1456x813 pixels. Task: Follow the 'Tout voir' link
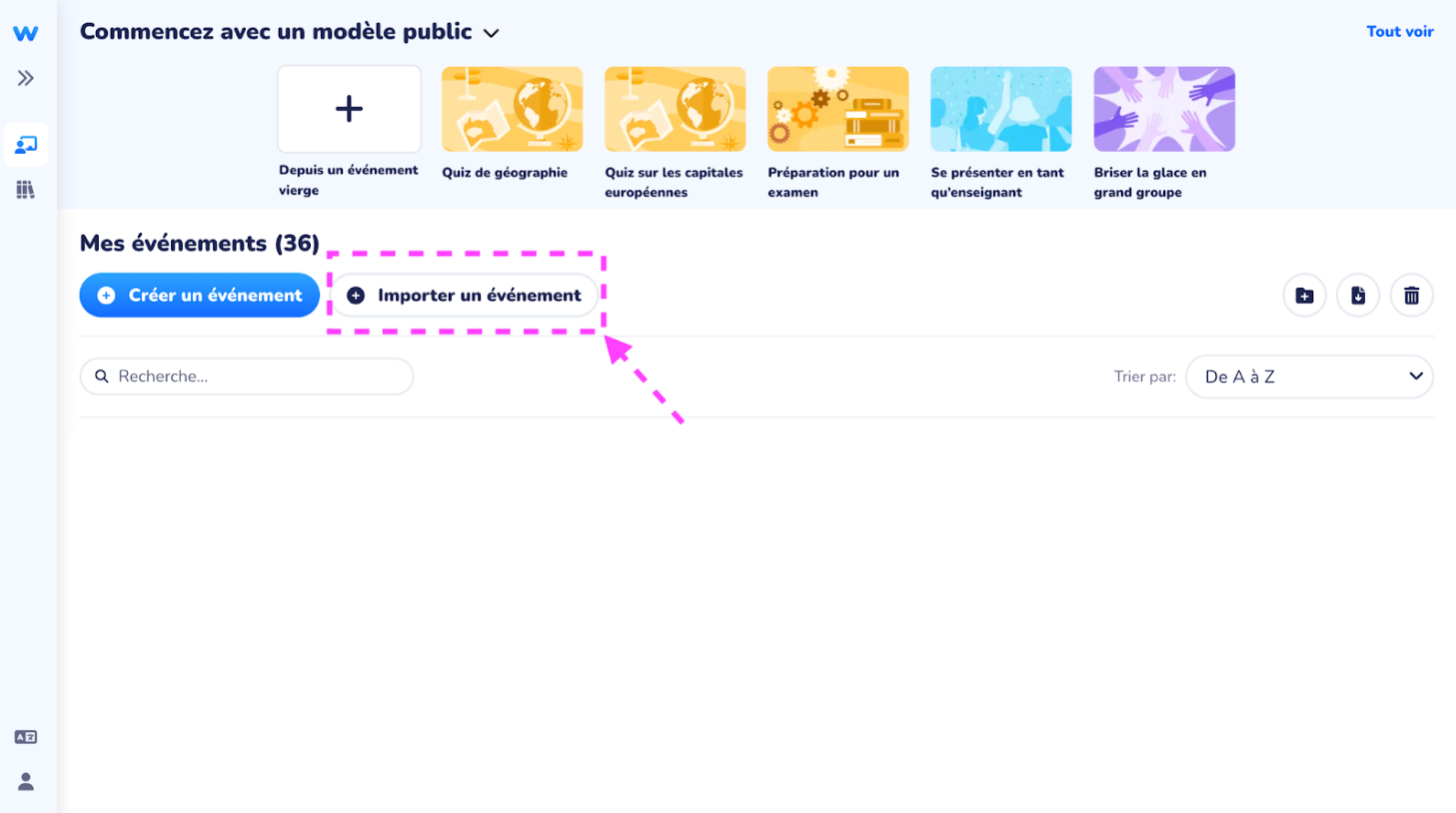[x=1400, y=32]
